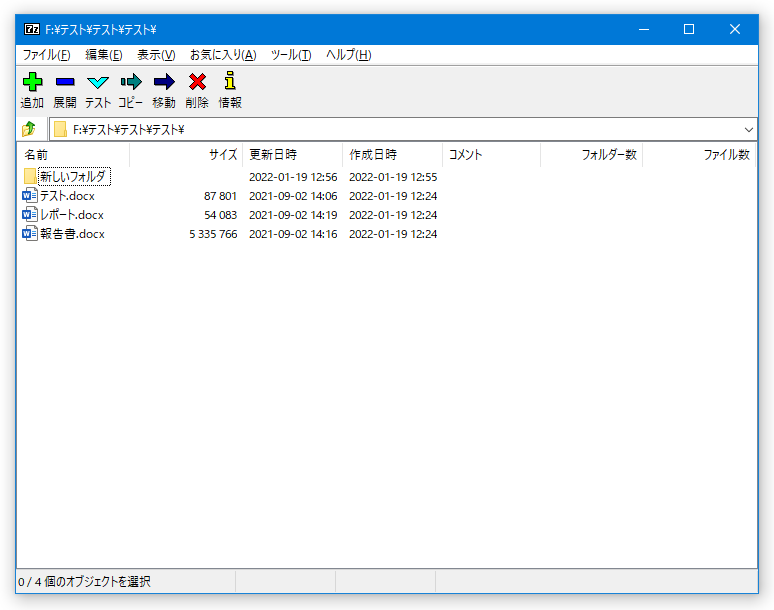Select the 新しいフォルダ folder name

[74, 177]
